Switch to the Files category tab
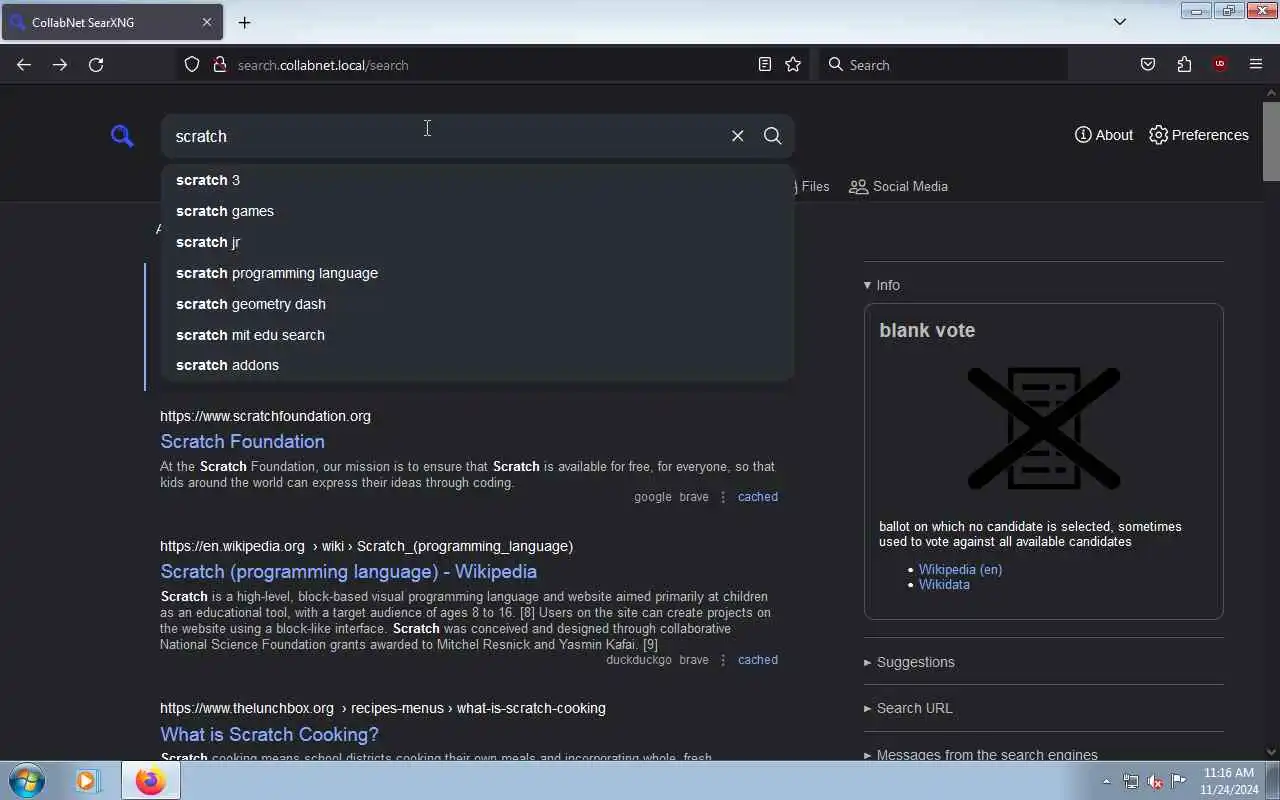 coord(812,186)
